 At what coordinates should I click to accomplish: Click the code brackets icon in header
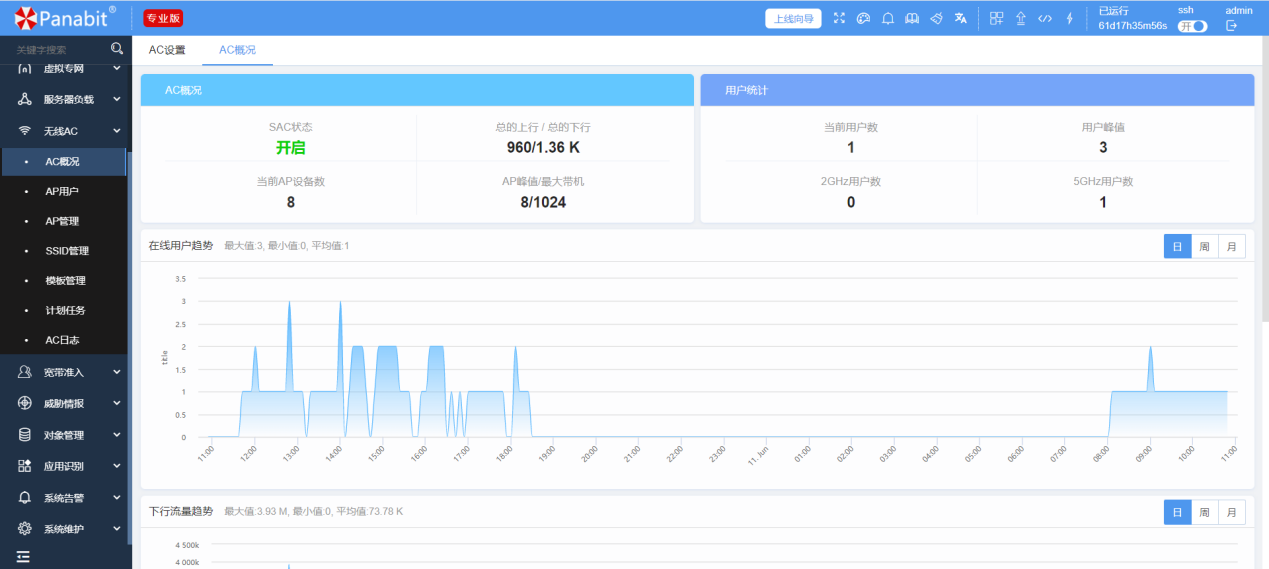point(1045,18)
